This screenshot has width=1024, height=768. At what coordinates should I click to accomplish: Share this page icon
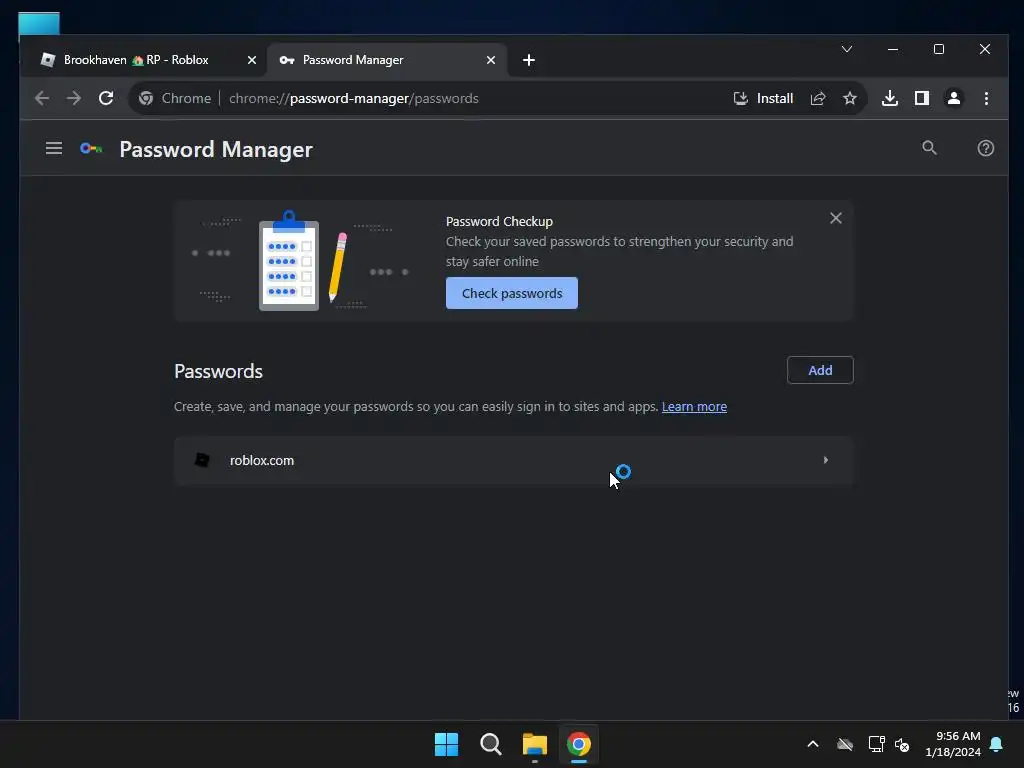(818, 99)
